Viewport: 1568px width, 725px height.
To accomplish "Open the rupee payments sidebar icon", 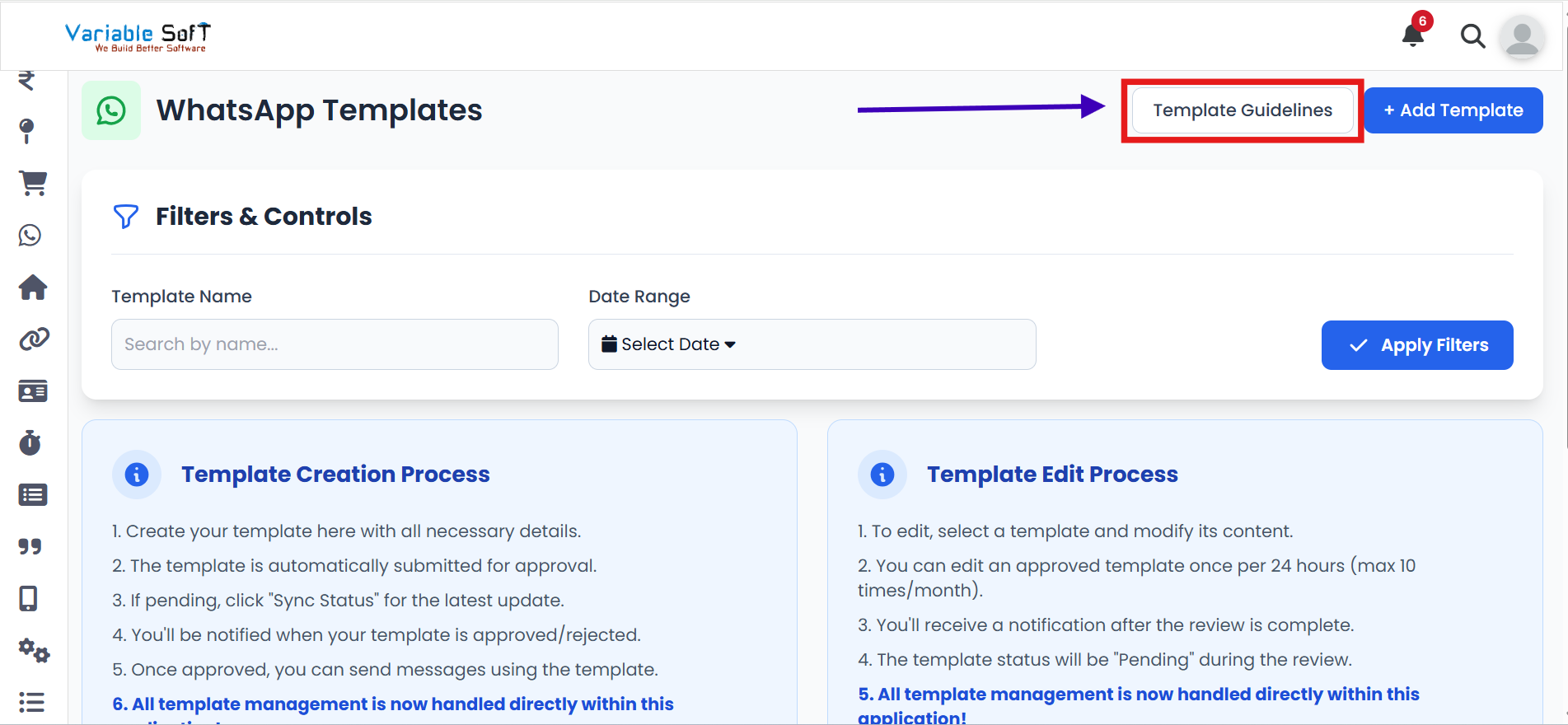I will pyautogui.click(x=27, y=80).
